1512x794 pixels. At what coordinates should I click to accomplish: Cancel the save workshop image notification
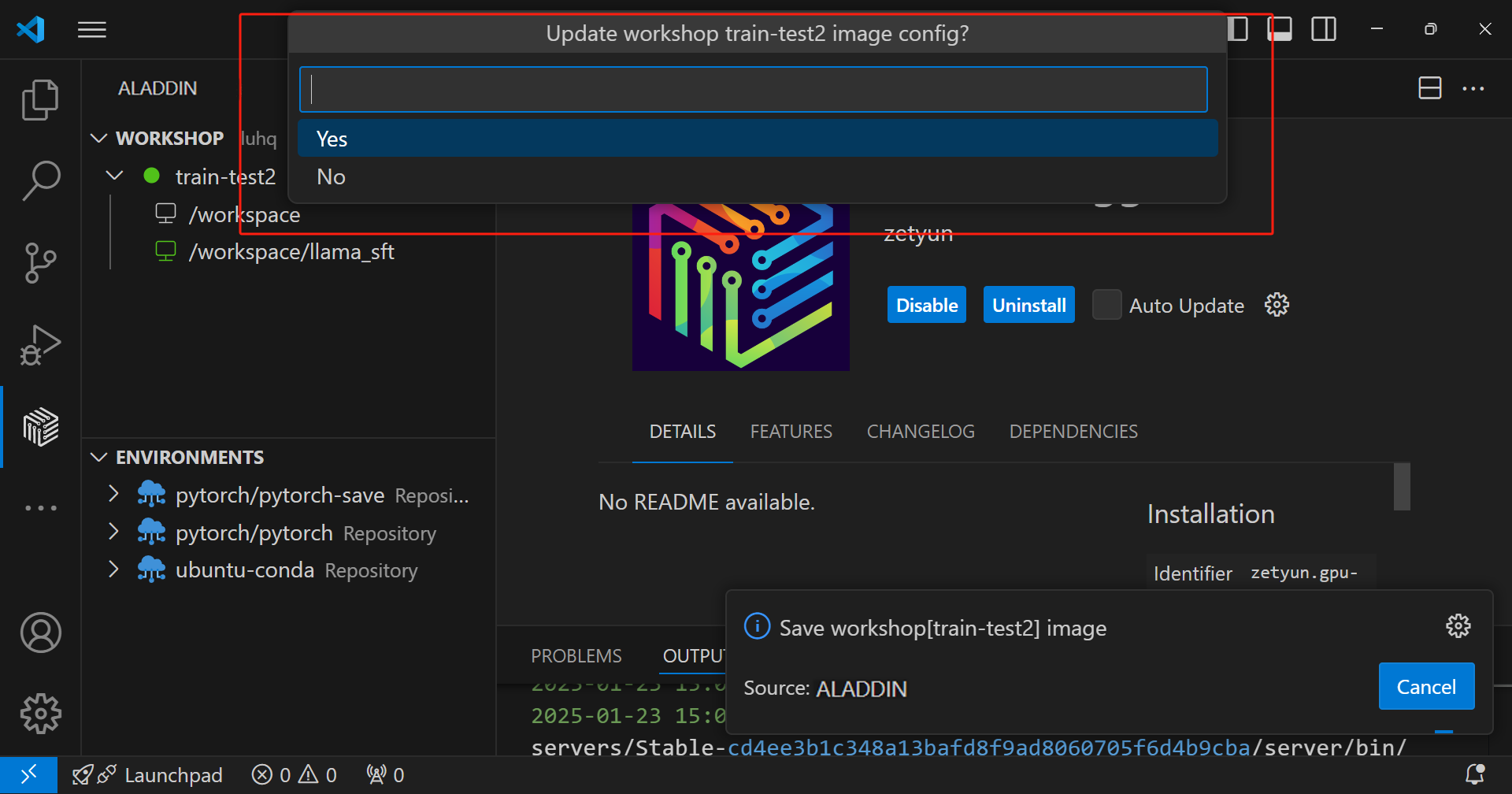click(x=1425, y=687)
